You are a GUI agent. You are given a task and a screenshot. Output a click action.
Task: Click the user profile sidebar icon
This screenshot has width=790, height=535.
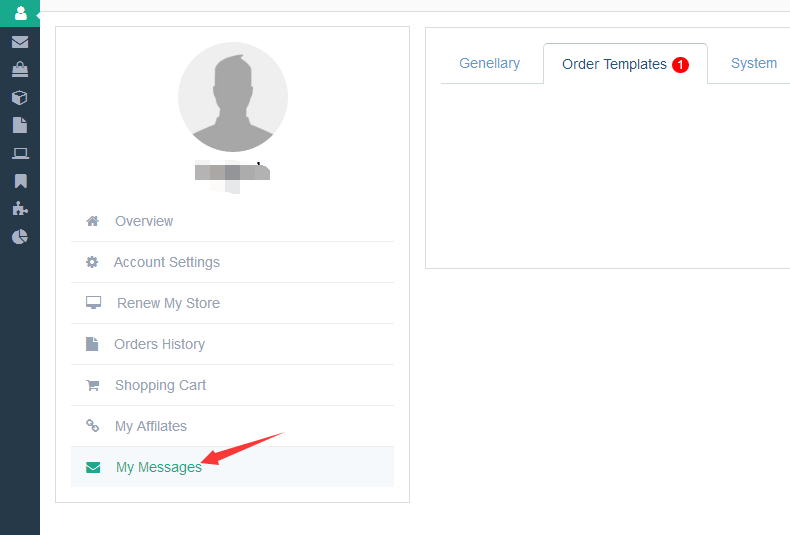pyautogui.click(x=20, y=13)
